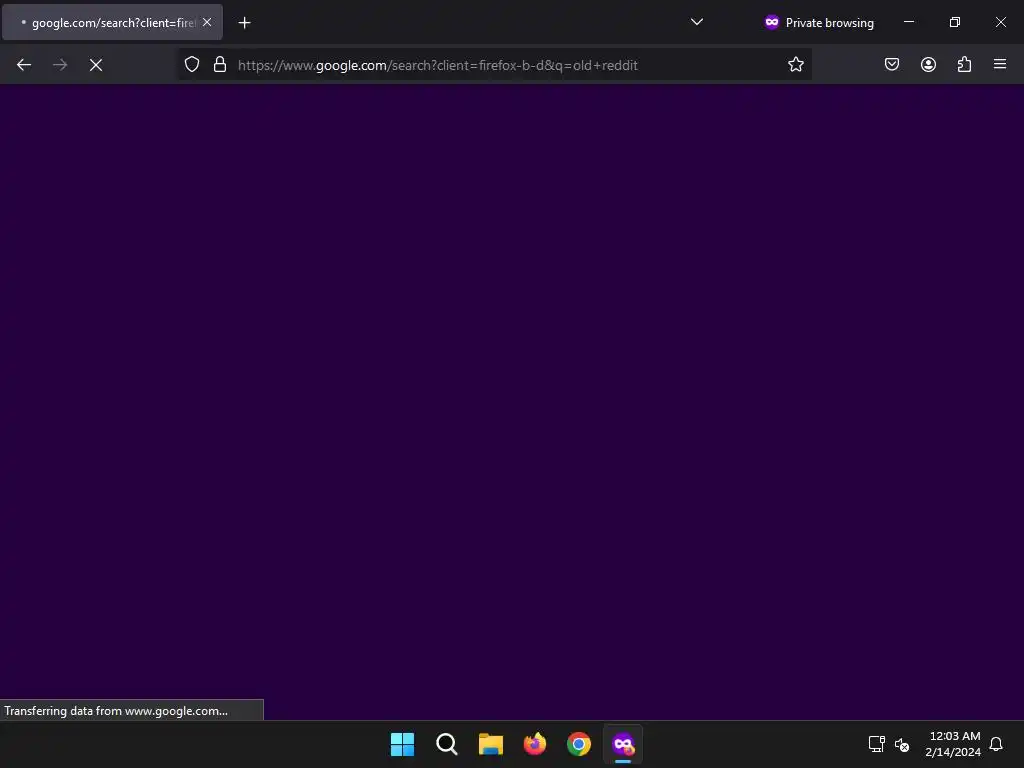Select the google.com/search tab
This screenshot has width=1024, height=768.
pyautogui.click(x=112, y=23)
